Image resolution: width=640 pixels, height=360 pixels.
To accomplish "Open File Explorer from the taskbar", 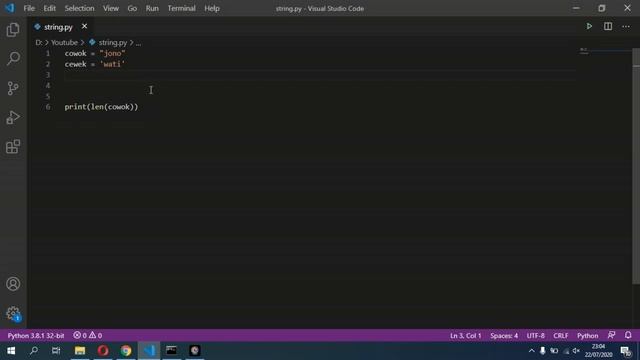I will pos(80,351).
